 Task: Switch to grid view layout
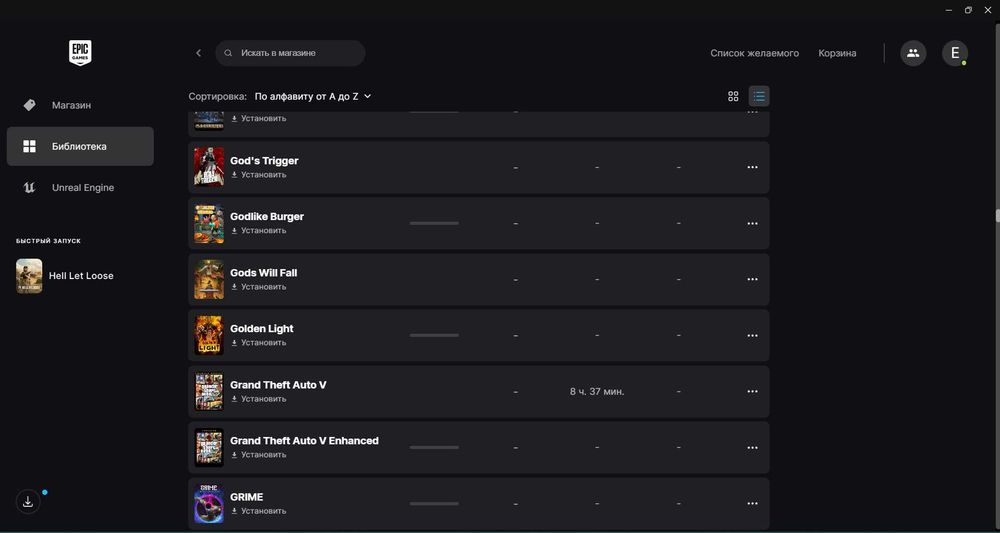click(733, 96)
